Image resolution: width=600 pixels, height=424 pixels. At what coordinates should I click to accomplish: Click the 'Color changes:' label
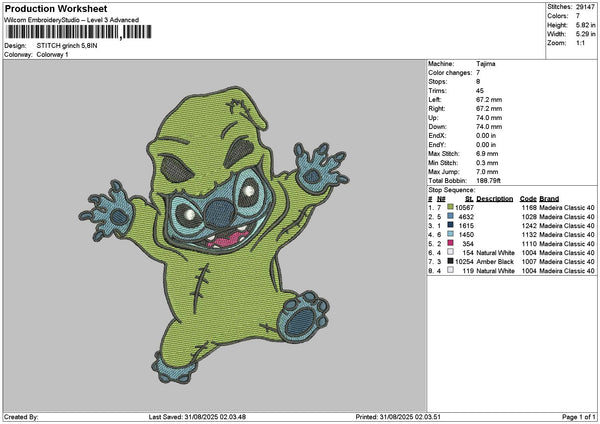[450, 73]
